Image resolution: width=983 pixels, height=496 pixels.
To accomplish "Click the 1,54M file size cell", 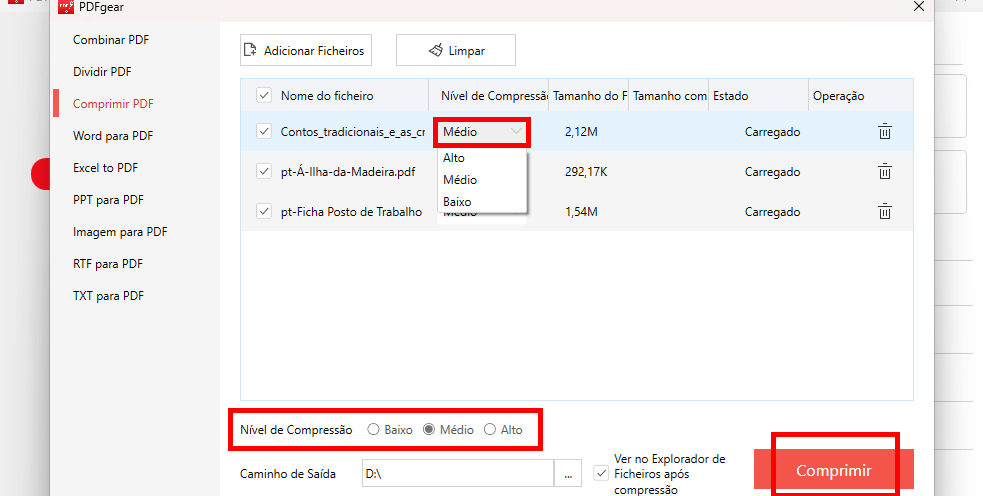I will coord(581,212).
